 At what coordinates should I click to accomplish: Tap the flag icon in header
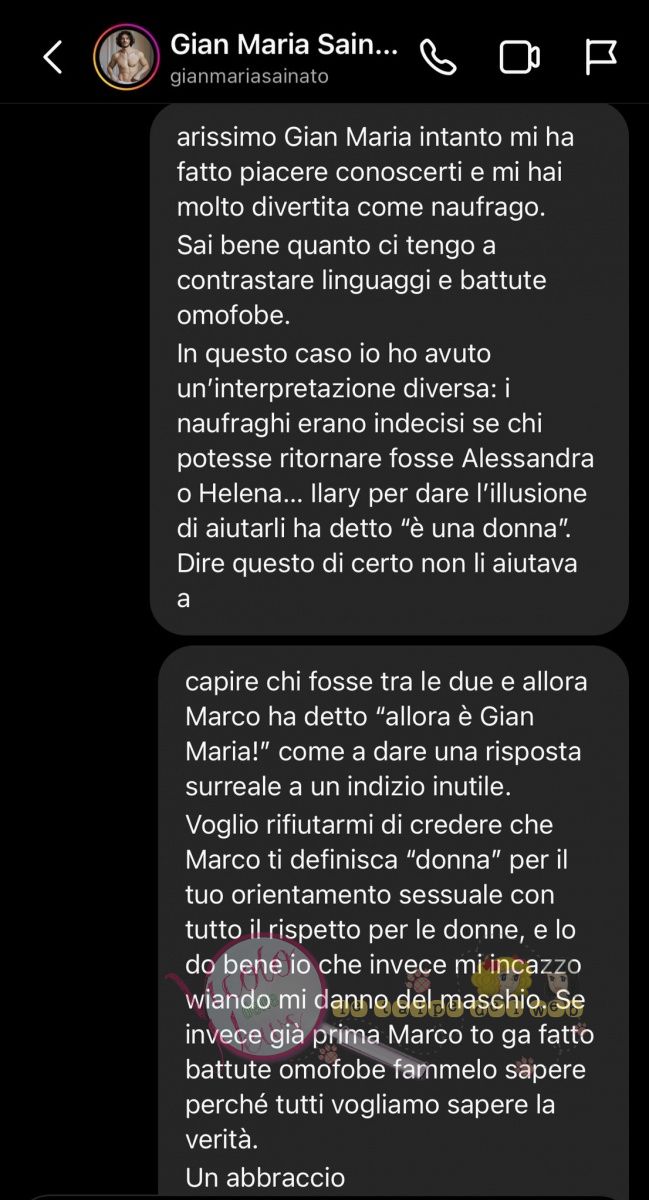[x=600, y=58]
